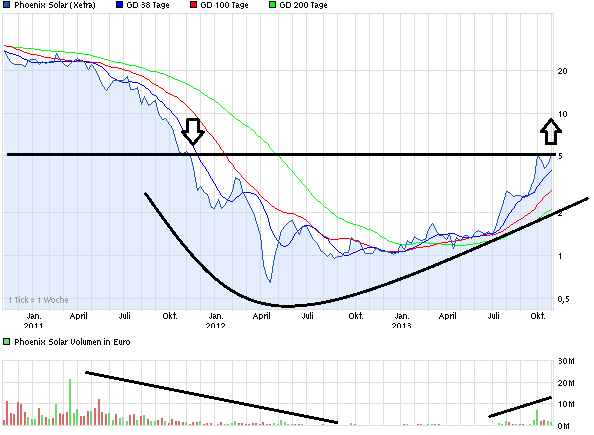Select the 'GD 200 Tage' legend label
594x435 pixels.
point(303,5)
